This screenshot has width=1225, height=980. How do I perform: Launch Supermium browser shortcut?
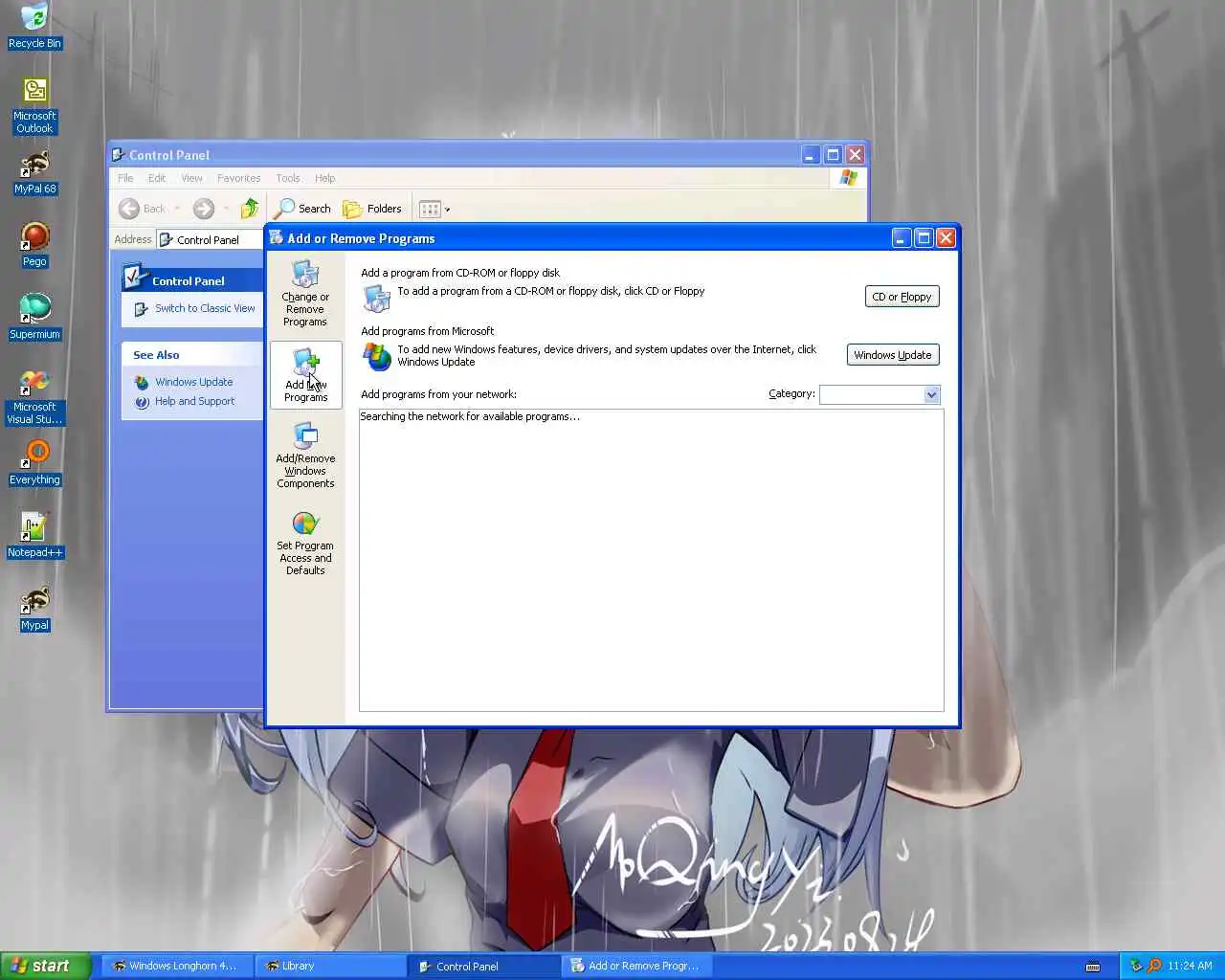pyautogui.click(x=34, y=318)
